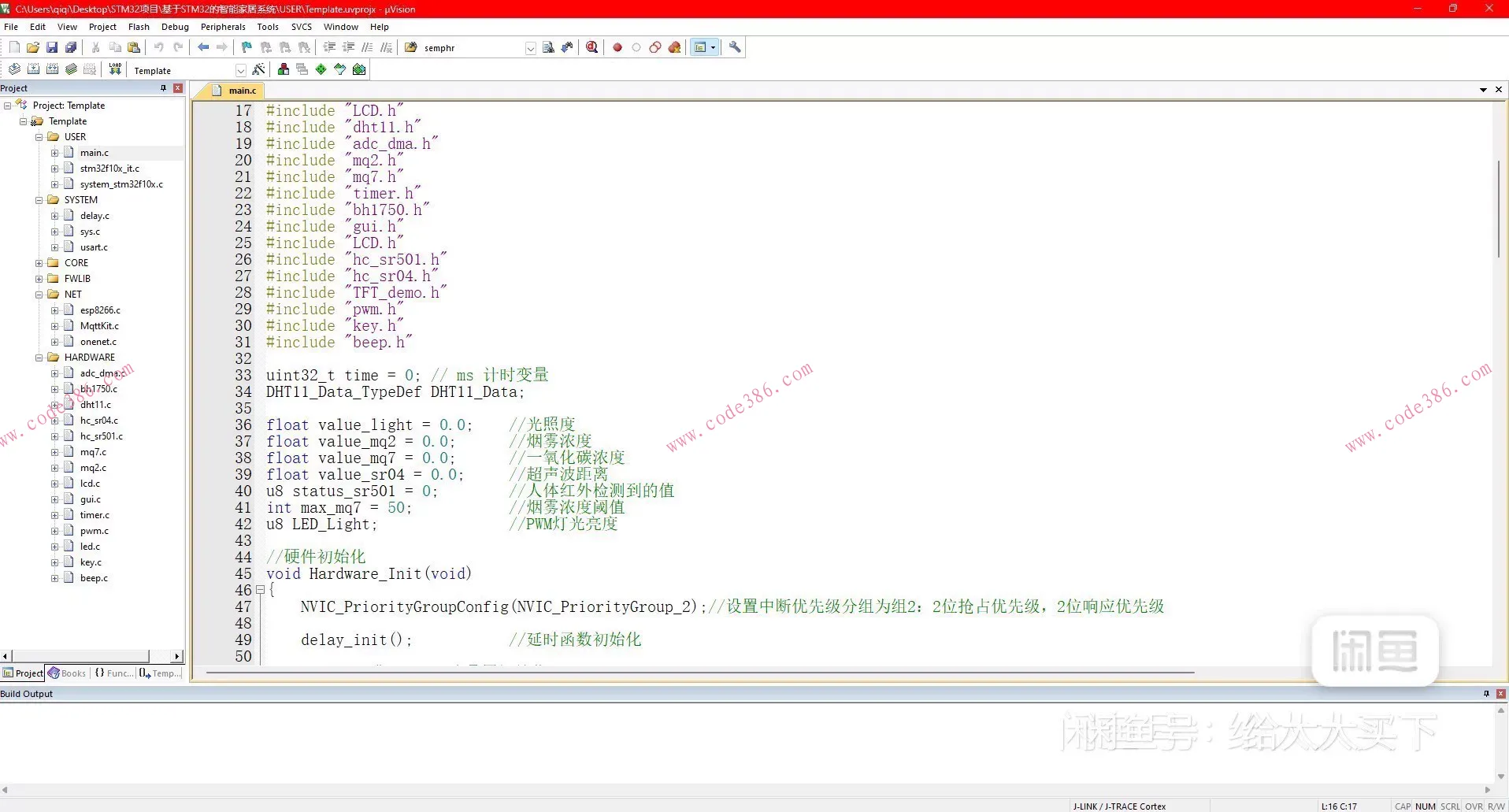Build the target using the Build icon
Screen dimensions: 1509x812
33,69
